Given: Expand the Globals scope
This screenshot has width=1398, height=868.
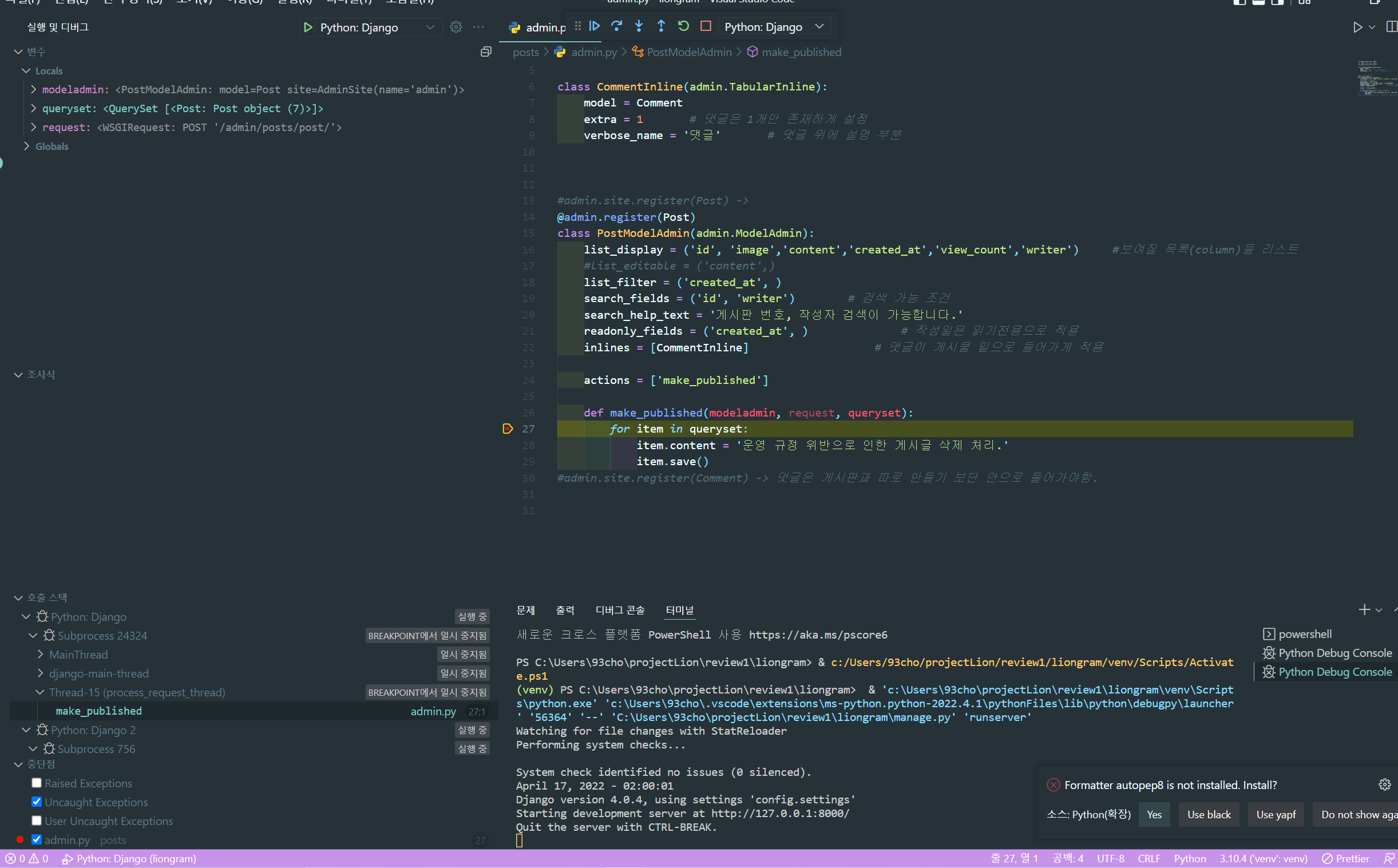Looking at the screenshot, I should [26, 146].
